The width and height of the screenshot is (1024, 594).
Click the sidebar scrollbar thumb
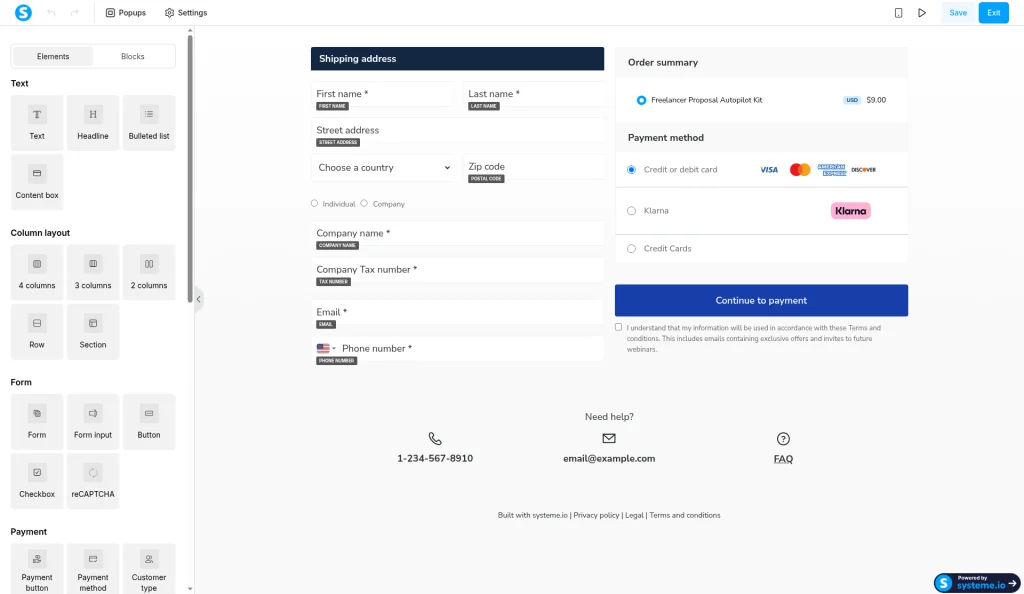(190, 168)
